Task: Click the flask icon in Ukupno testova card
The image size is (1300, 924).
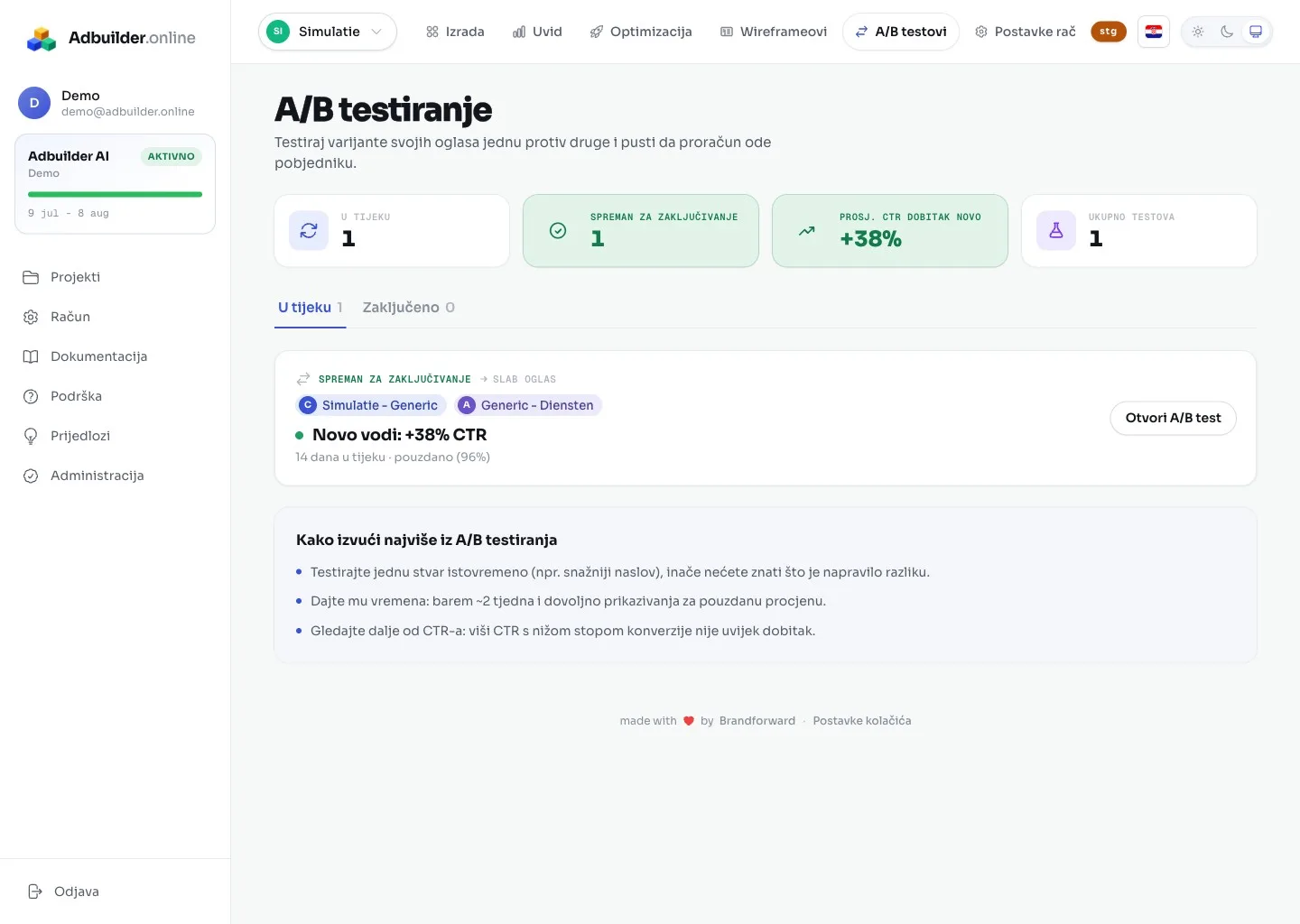Action: 1056,231
